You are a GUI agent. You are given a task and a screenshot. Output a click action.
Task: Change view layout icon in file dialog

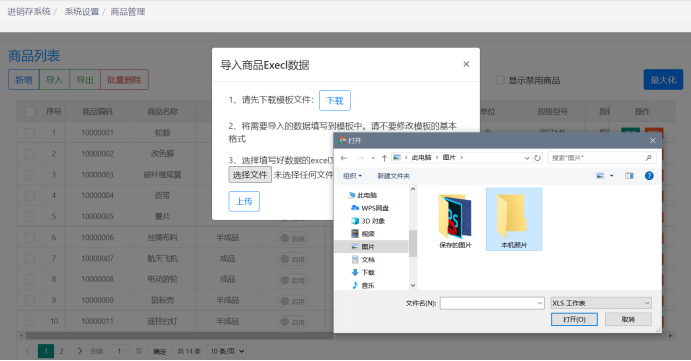(600, 176)
